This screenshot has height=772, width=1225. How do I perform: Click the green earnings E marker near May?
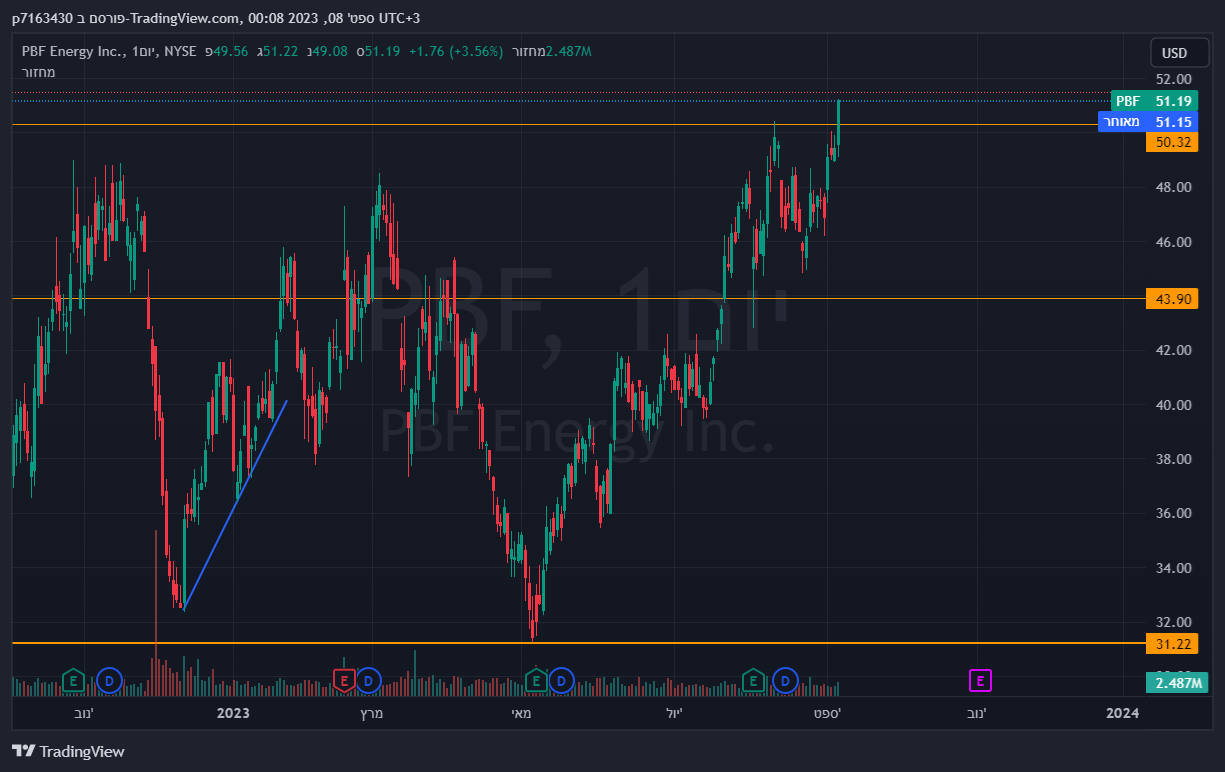pyautogui.click(x=536, y=681)
